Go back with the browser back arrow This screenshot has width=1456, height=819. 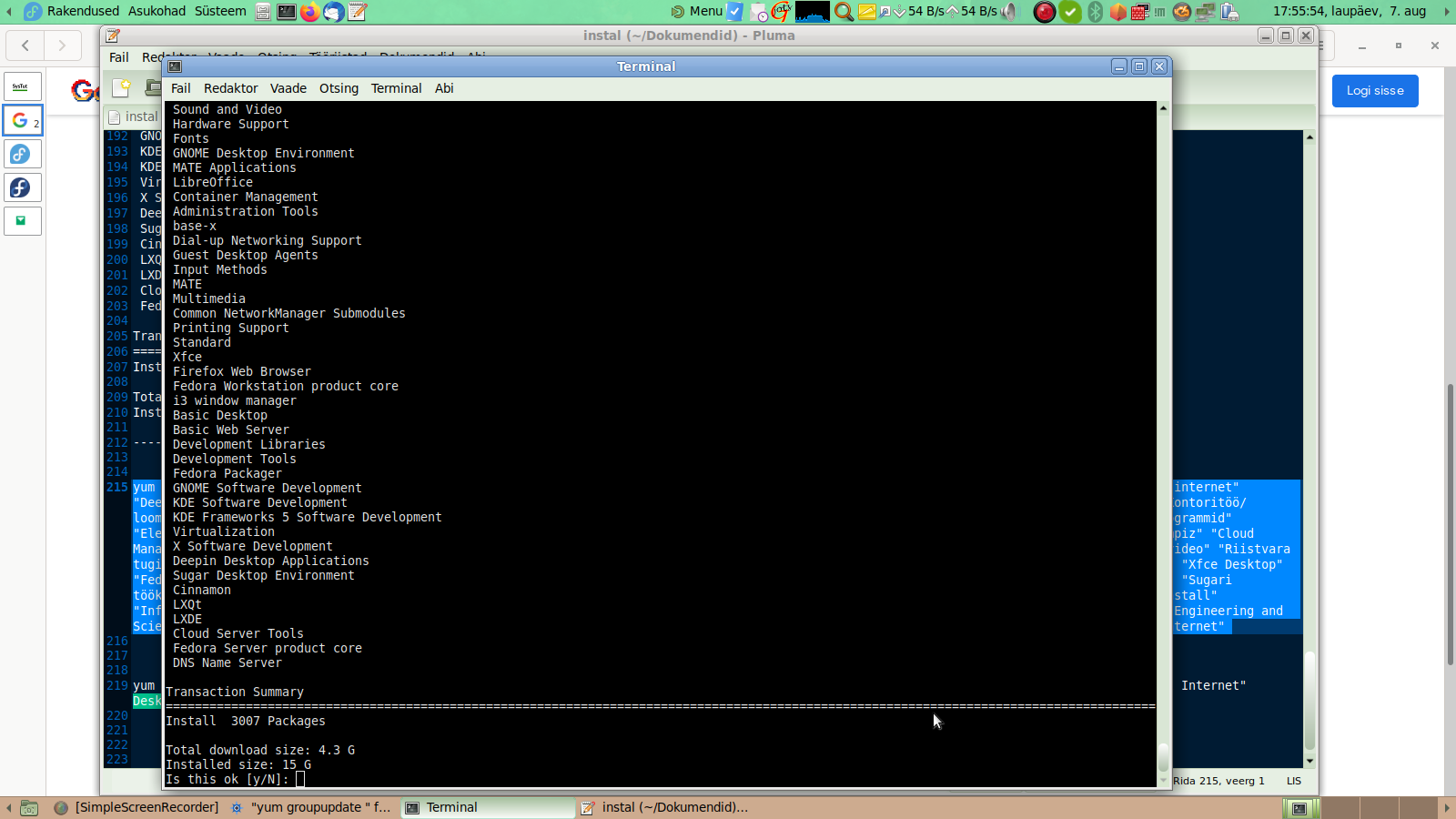point(25,45)
